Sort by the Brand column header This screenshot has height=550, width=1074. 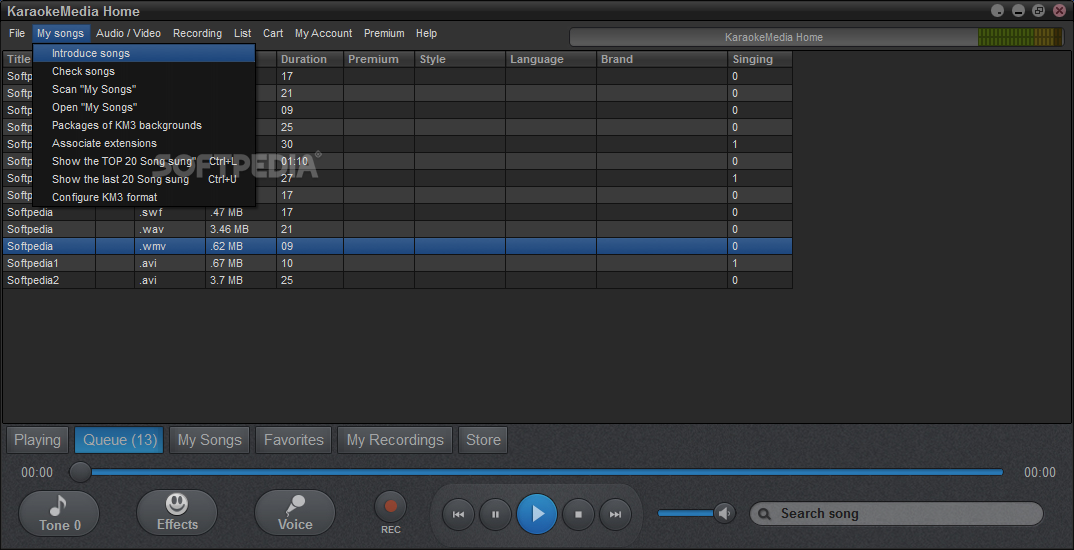662,60
